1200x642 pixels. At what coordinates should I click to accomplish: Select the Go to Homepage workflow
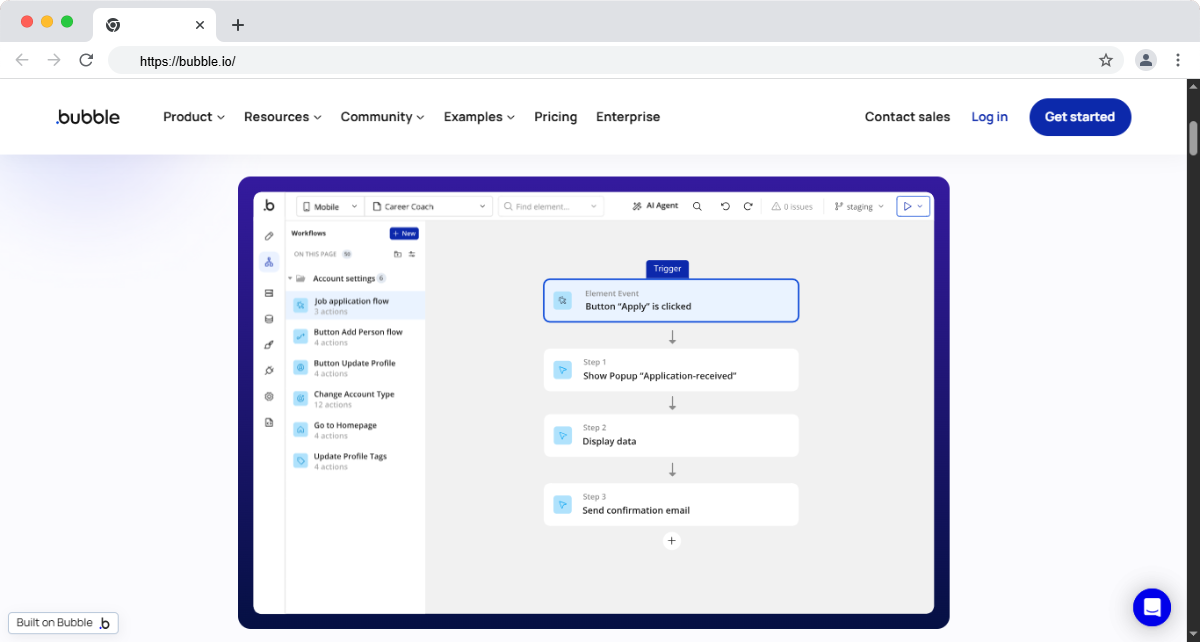point(356,430)
